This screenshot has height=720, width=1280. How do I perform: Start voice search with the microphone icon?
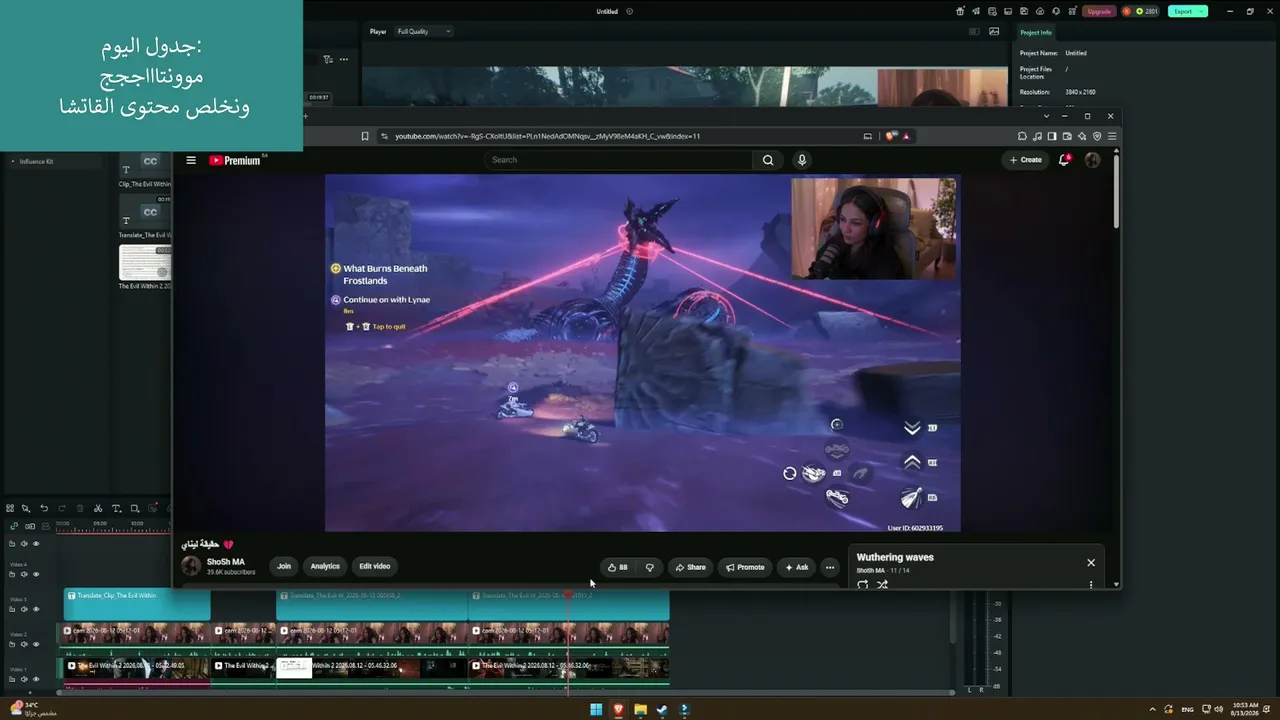[x=801, y=160]
